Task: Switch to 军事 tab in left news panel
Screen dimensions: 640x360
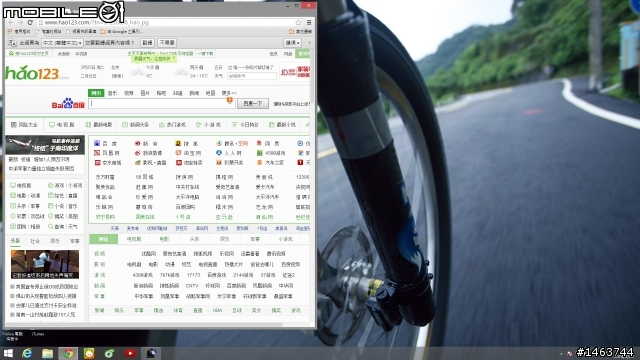Action: [x=75, y=241]
